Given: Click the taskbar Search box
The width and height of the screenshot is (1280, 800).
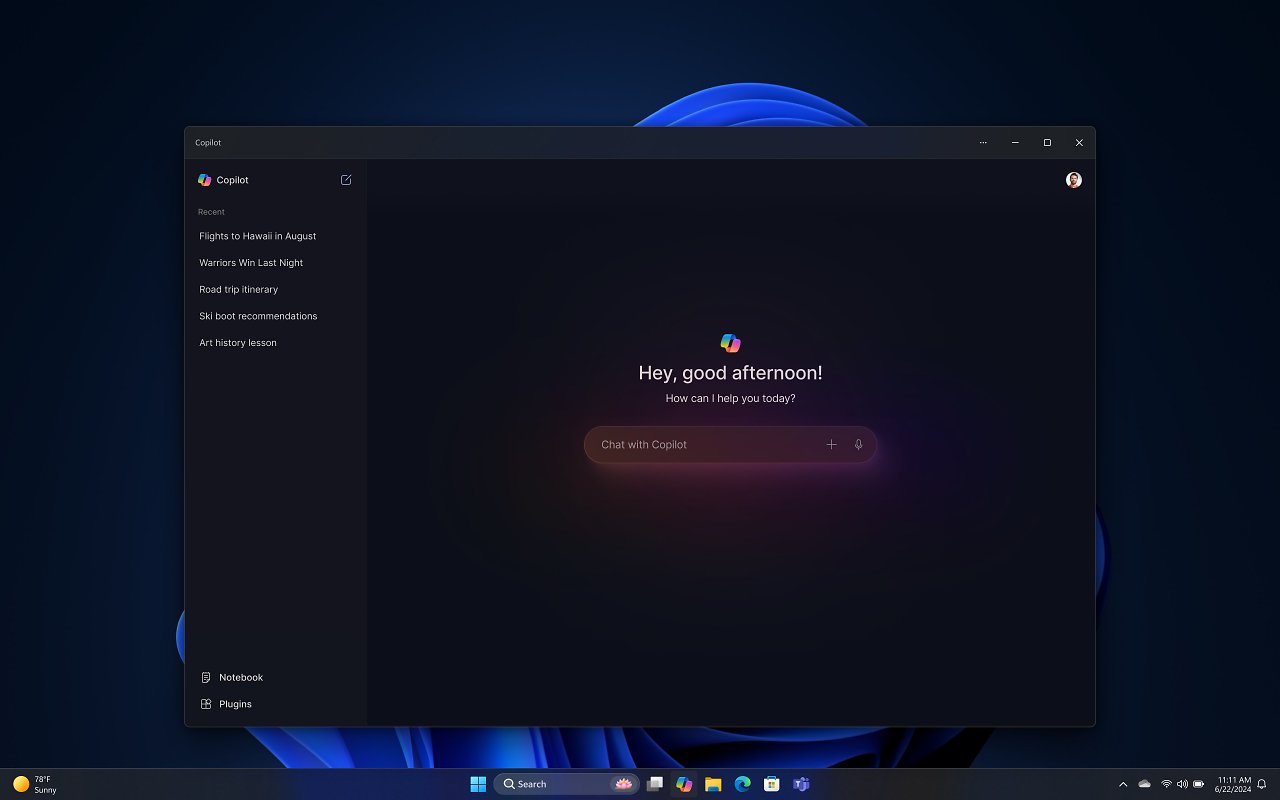Looking at the screenshot, I should tap(567, 784).
